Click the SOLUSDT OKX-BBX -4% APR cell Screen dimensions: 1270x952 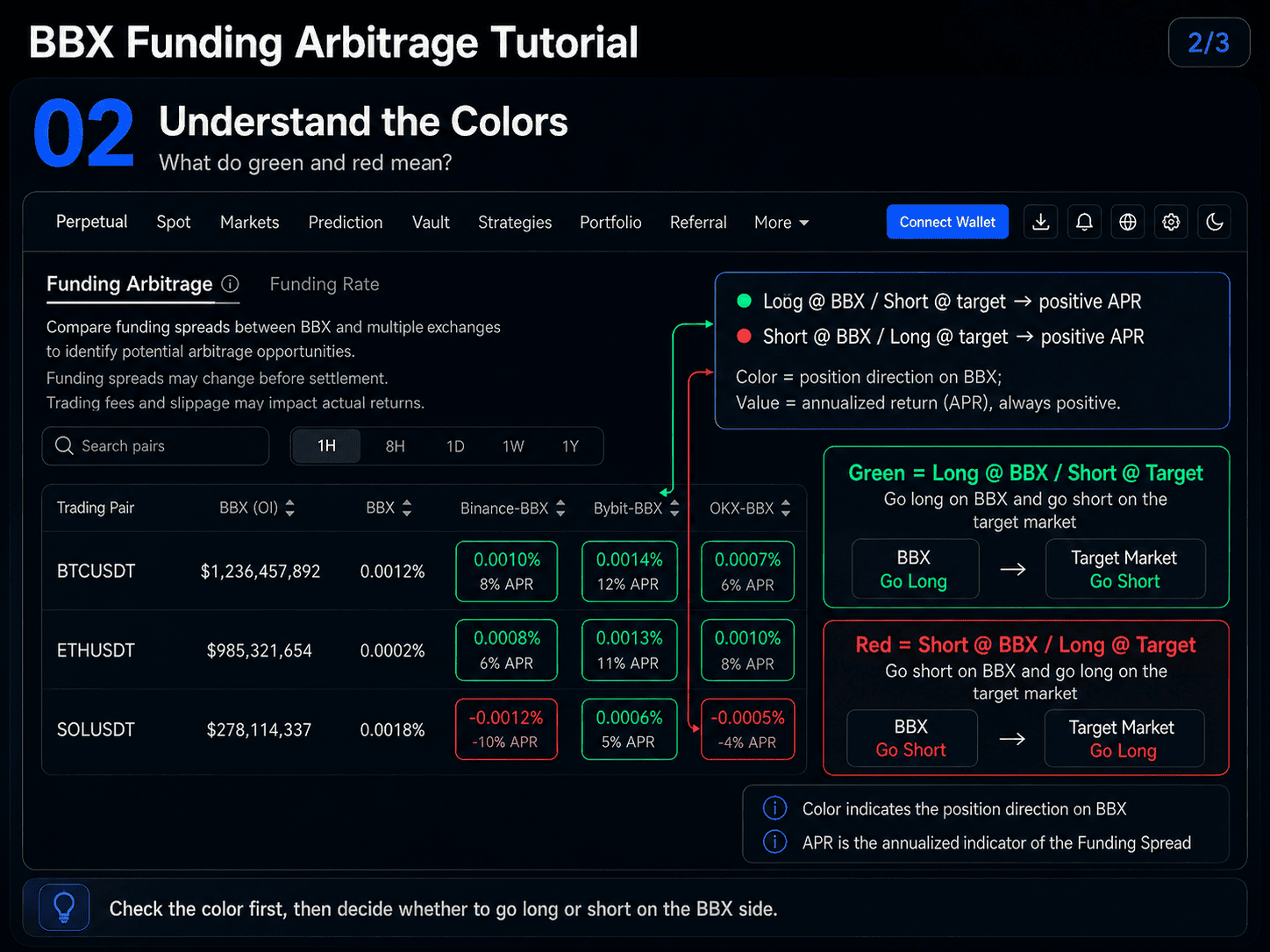click(x=748, y=729)
